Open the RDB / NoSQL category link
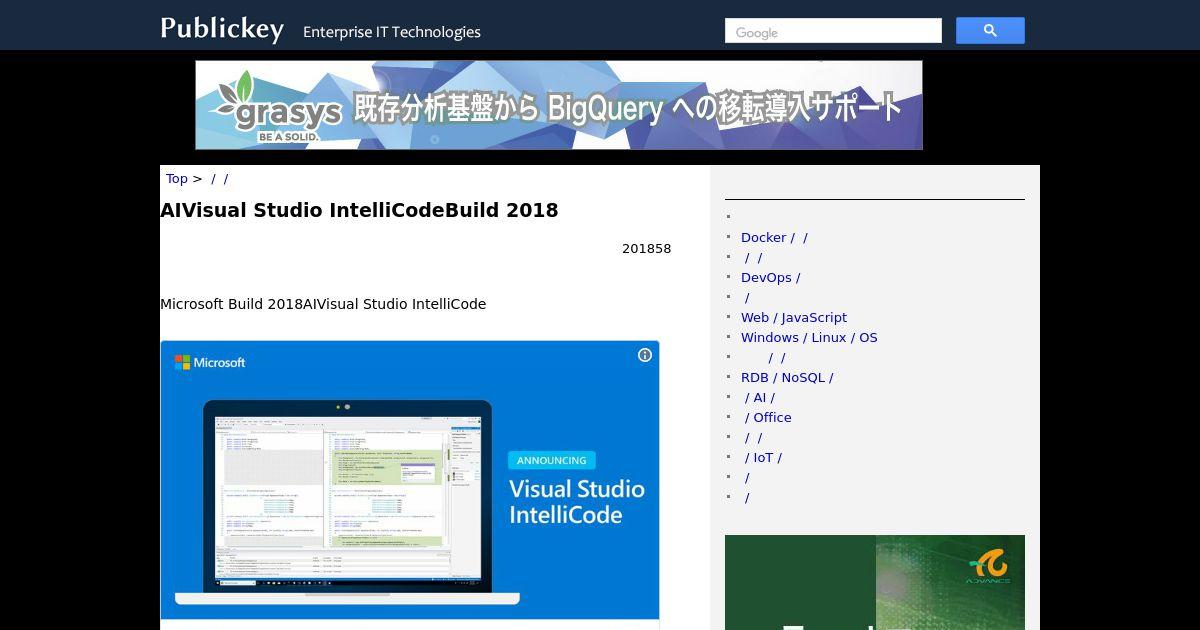Viewport: 1200px width, 630px height. click(x=787, y=378)
